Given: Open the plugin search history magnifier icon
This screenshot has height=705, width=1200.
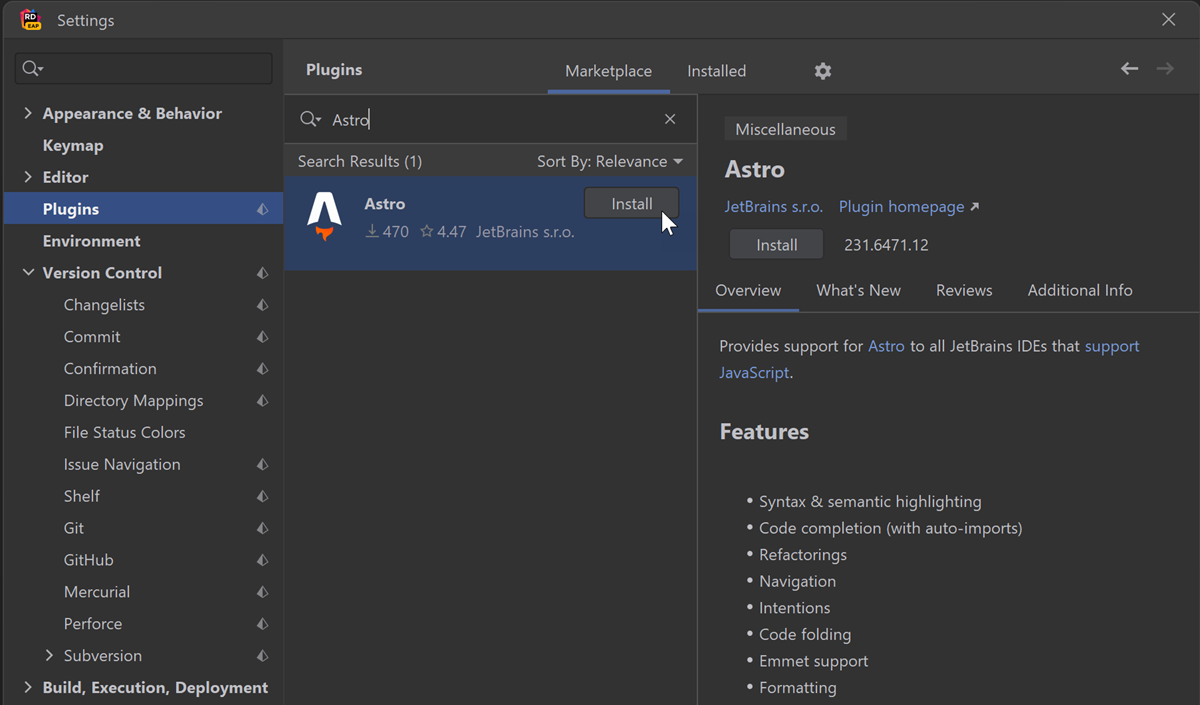Looking at the screenshot, I should tap(310, 120).
